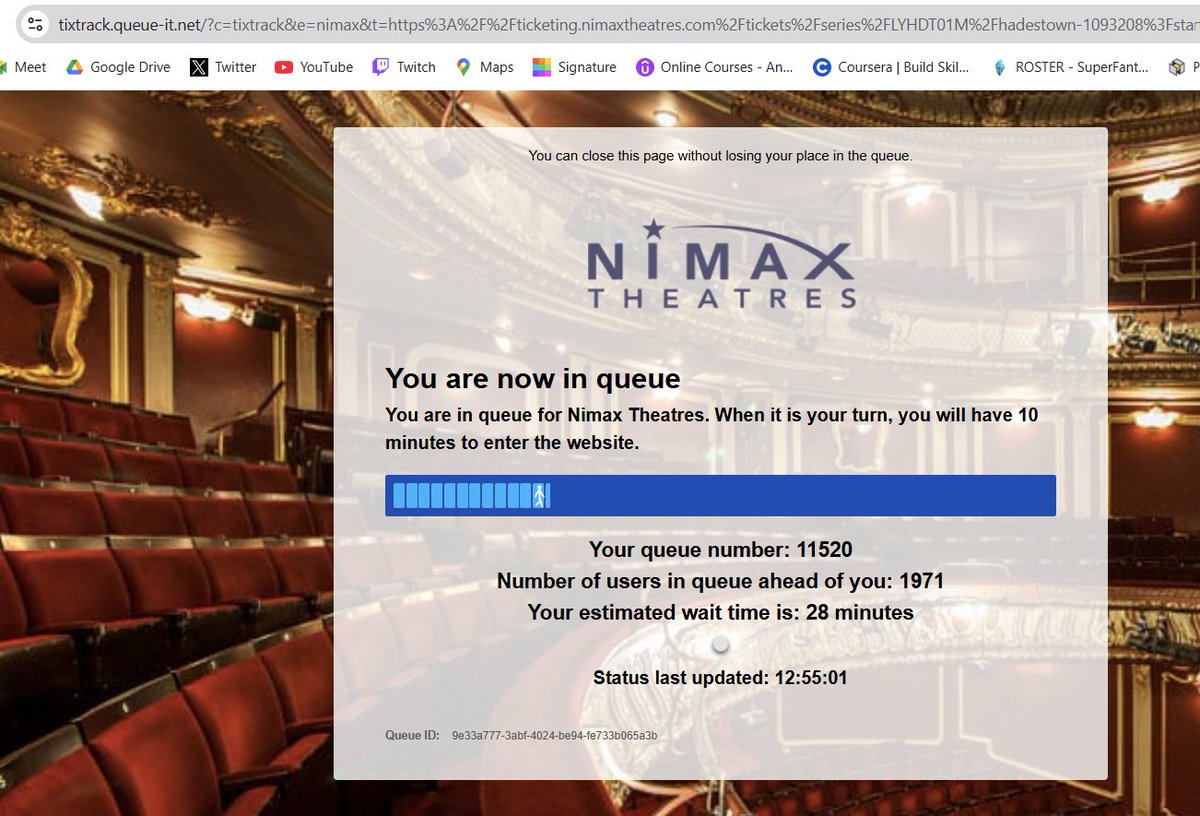Screen dimensions: 1200x816
Task: Open the Maps bookmark
Action: click(484, 67)
